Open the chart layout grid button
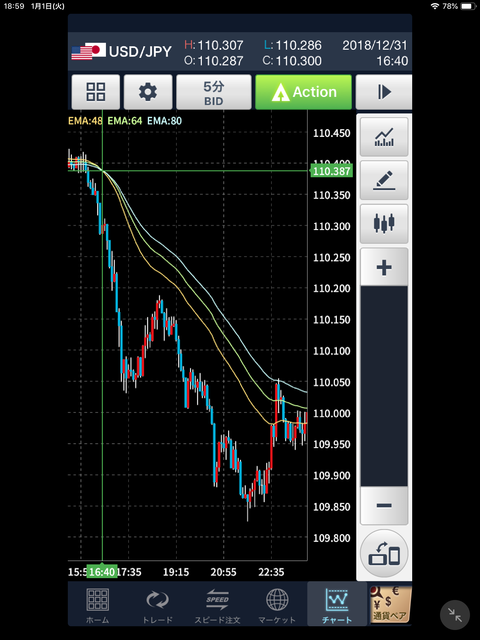Screen dimensions: 480x640 coord(96,92)
